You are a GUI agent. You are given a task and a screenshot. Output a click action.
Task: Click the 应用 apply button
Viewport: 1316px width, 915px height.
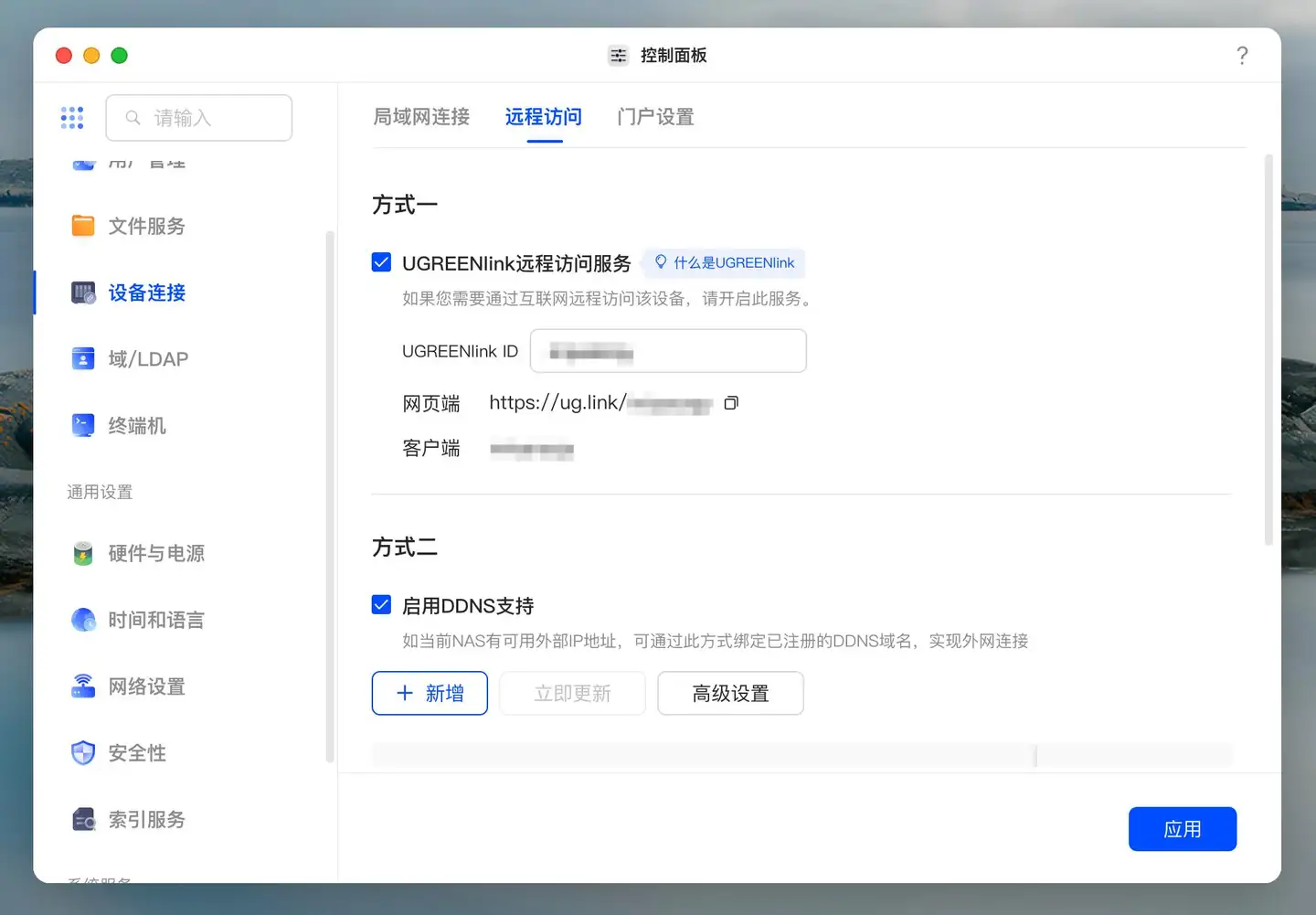click(1183, 829)
